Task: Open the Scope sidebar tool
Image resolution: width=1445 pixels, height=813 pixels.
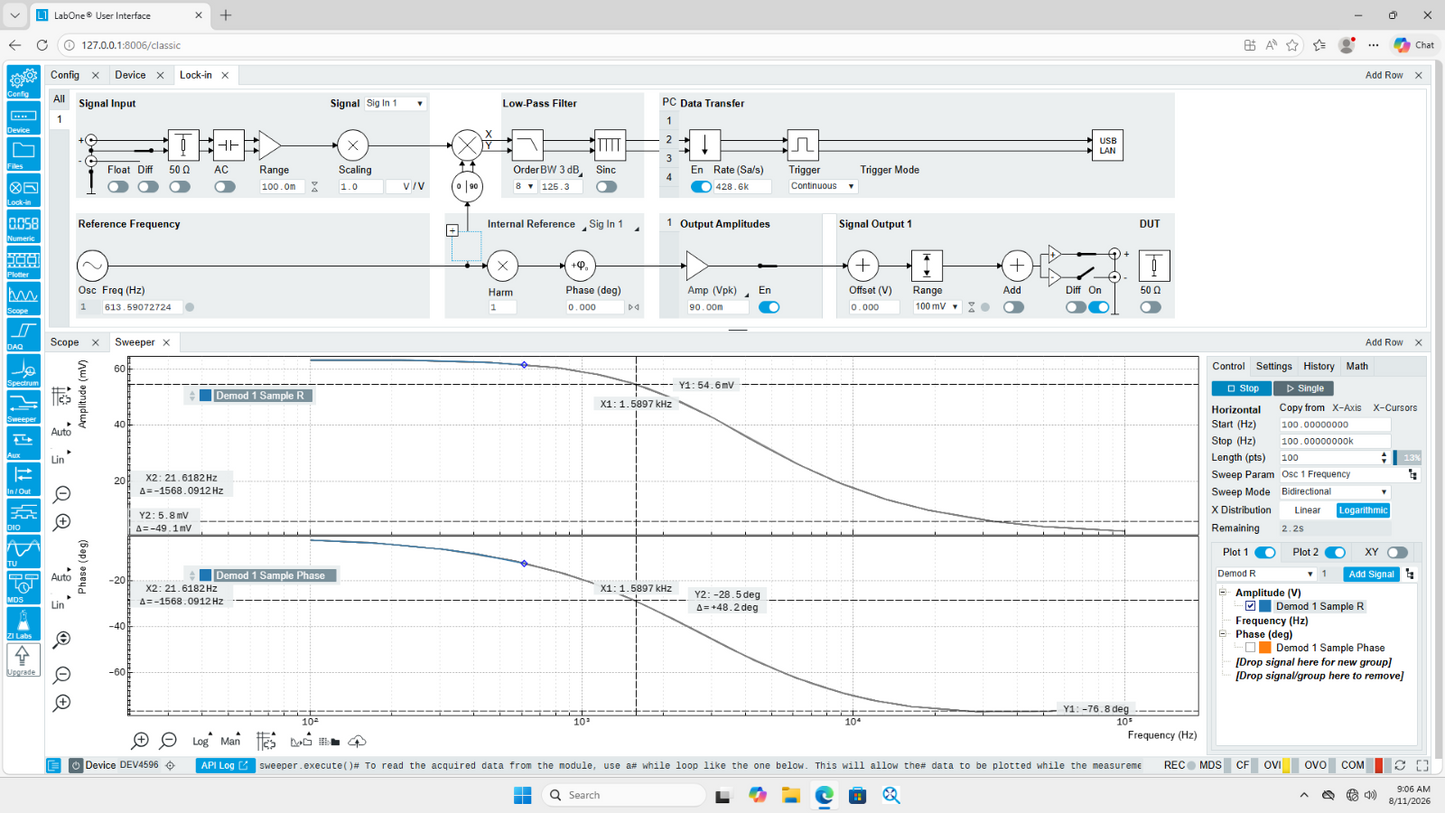Action: [22, 299]
